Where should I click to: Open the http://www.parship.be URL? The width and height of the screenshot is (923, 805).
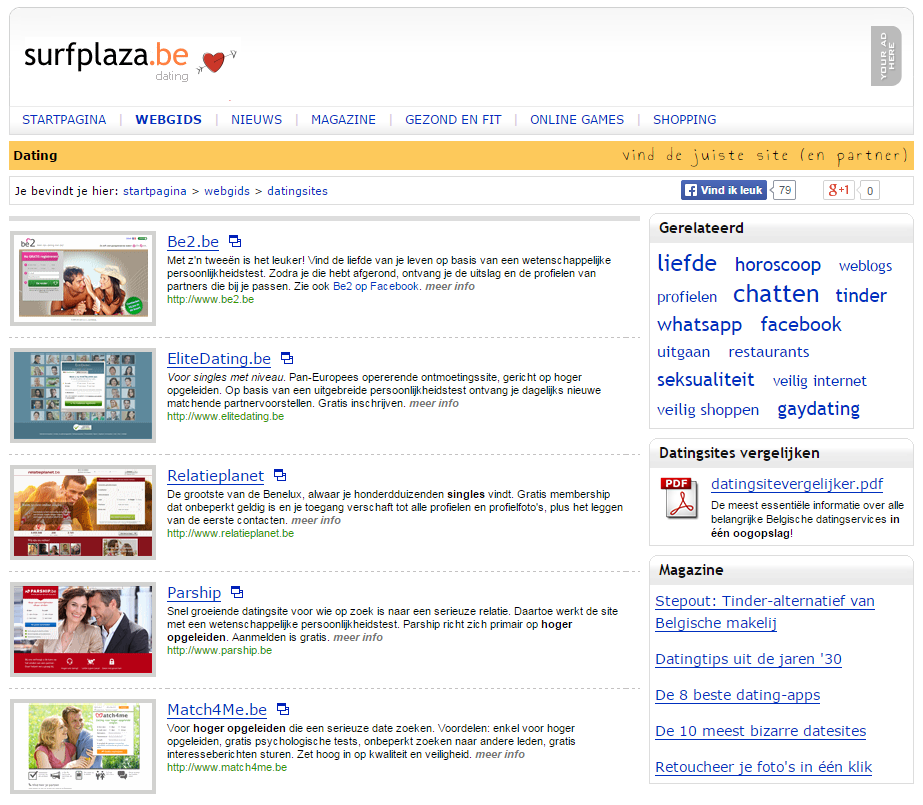[220, 651]
